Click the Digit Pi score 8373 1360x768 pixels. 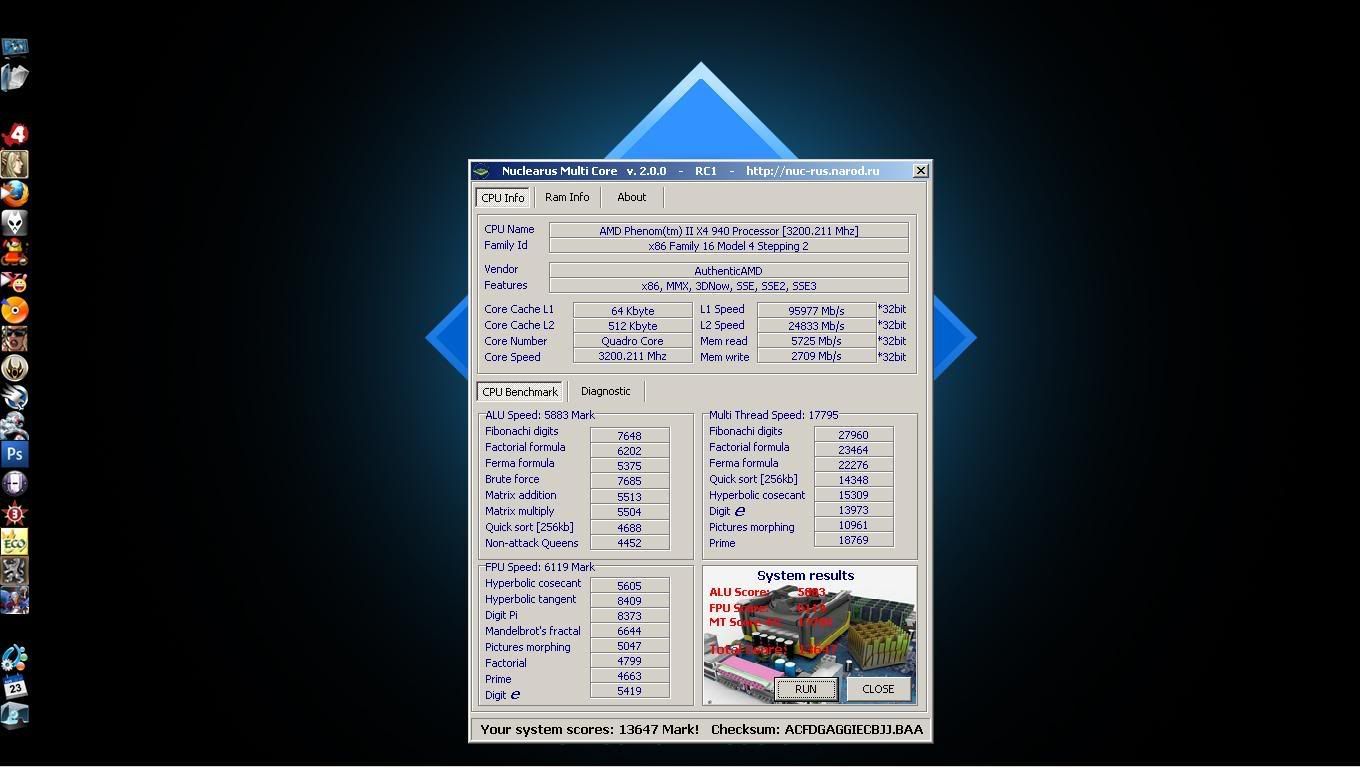click(629, 616)
